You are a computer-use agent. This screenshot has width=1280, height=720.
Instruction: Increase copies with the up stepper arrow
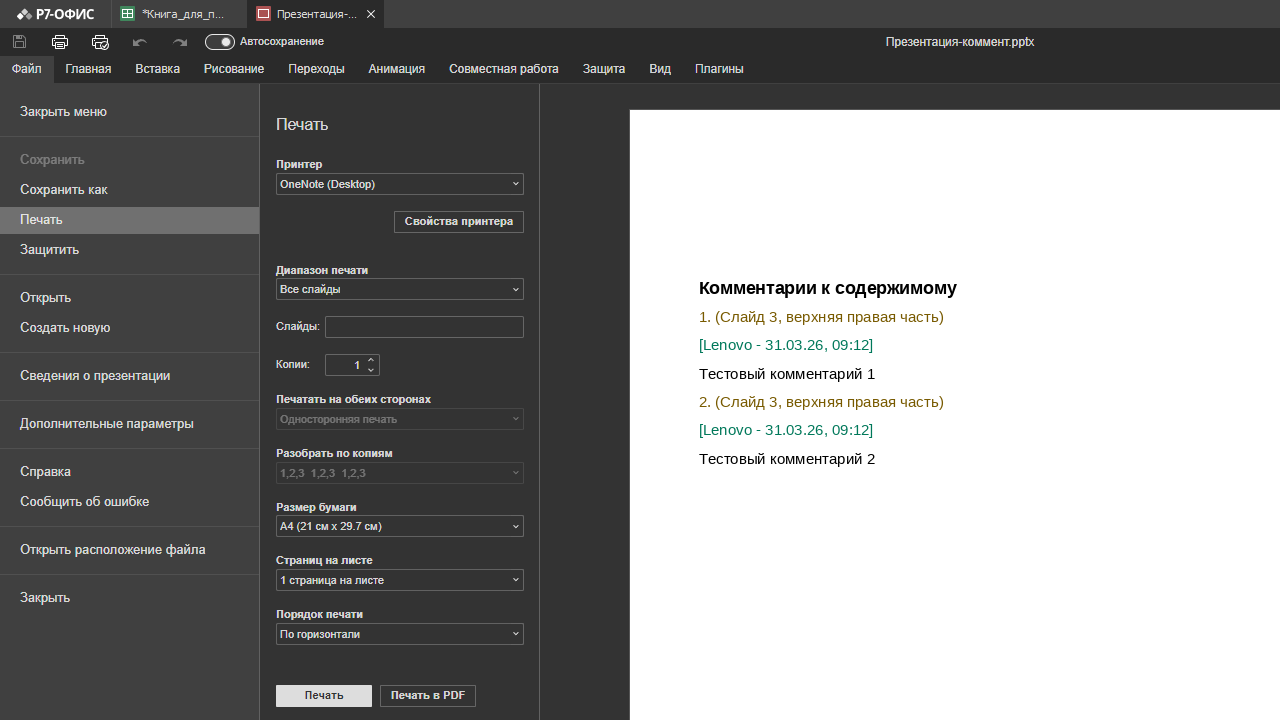tap(371, 360)
